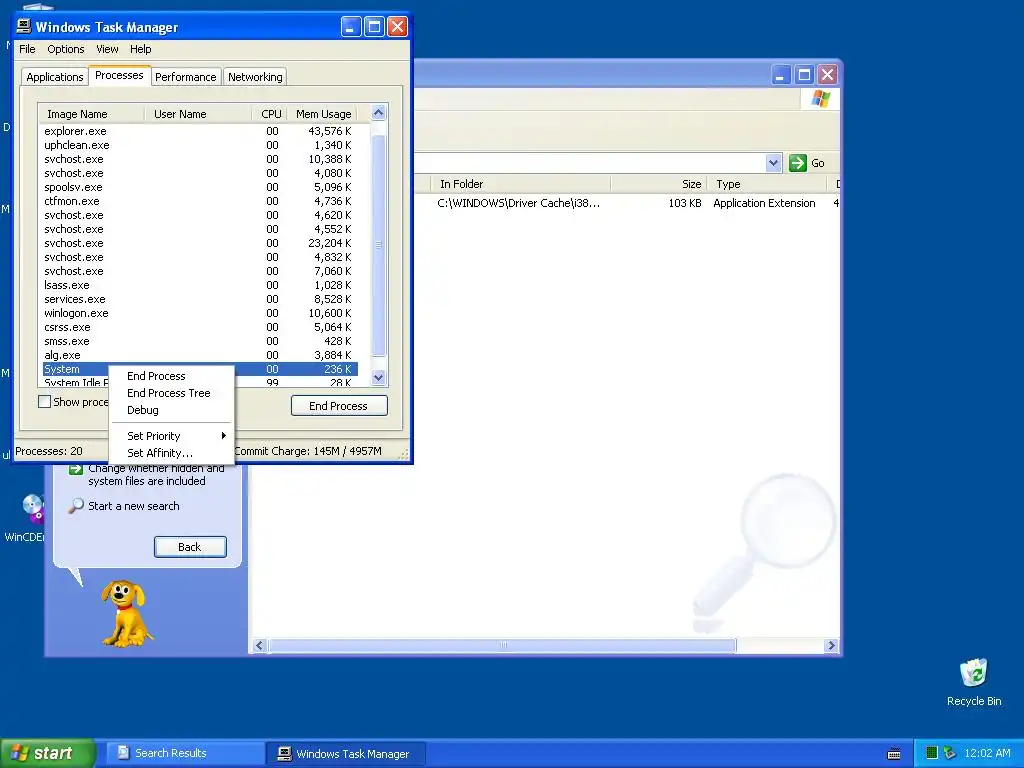Sort by Mem Usage column header
The height and width of the screenshot is (768, 1024).
(x=324, y=114)
